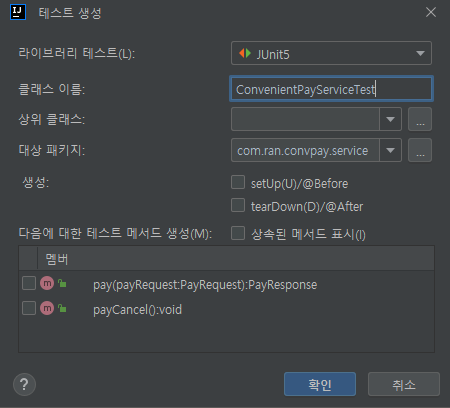Click the help question mark button

tap(24, 384)
